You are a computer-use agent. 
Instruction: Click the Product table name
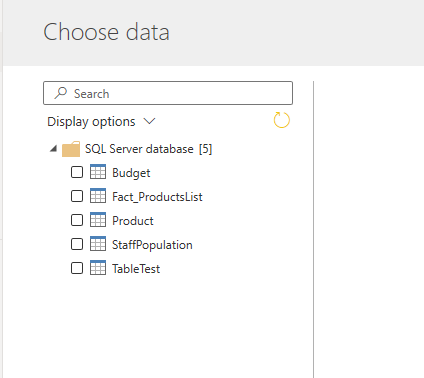coord(133,221)
